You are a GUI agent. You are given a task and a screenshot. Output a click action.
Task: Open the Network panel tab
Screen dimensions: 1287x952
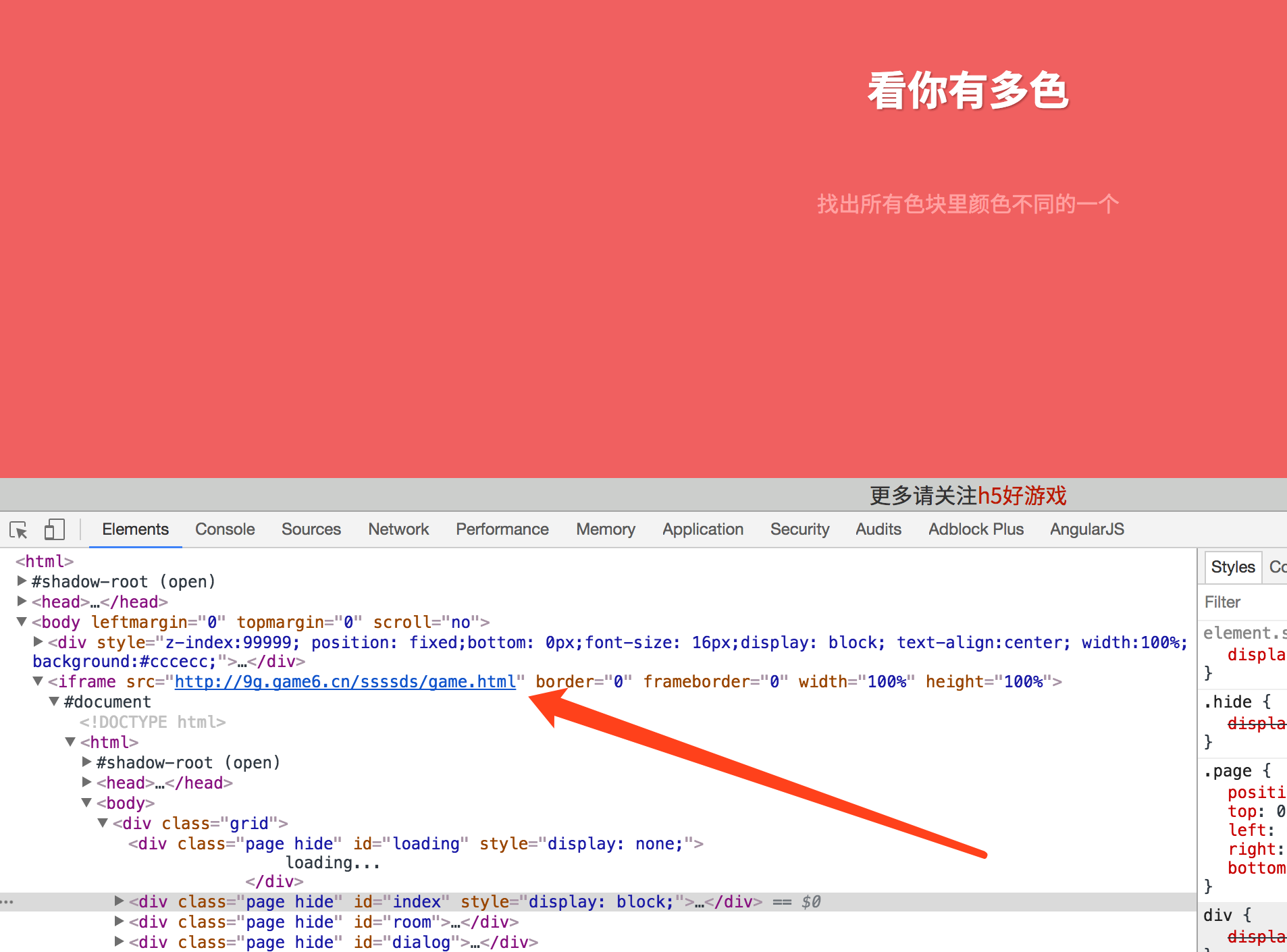point(398,530)
